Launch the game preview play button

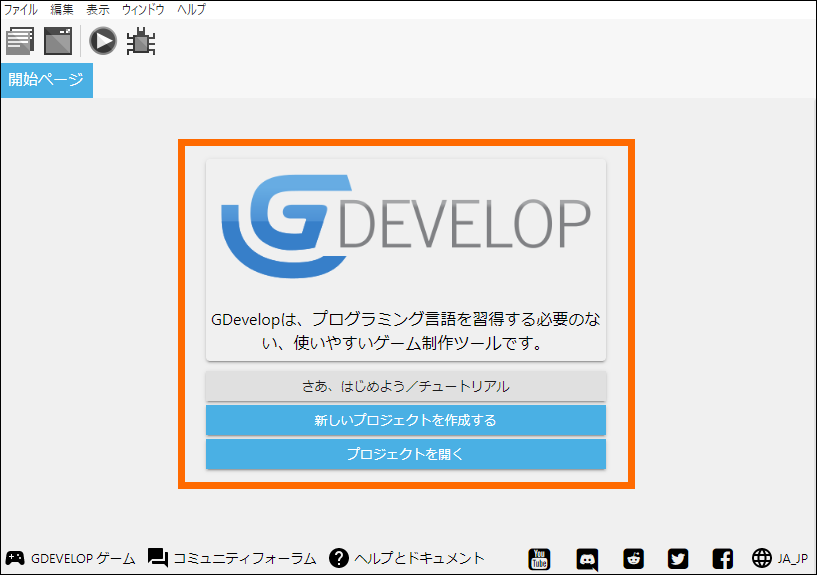click(x=103, y=41)
